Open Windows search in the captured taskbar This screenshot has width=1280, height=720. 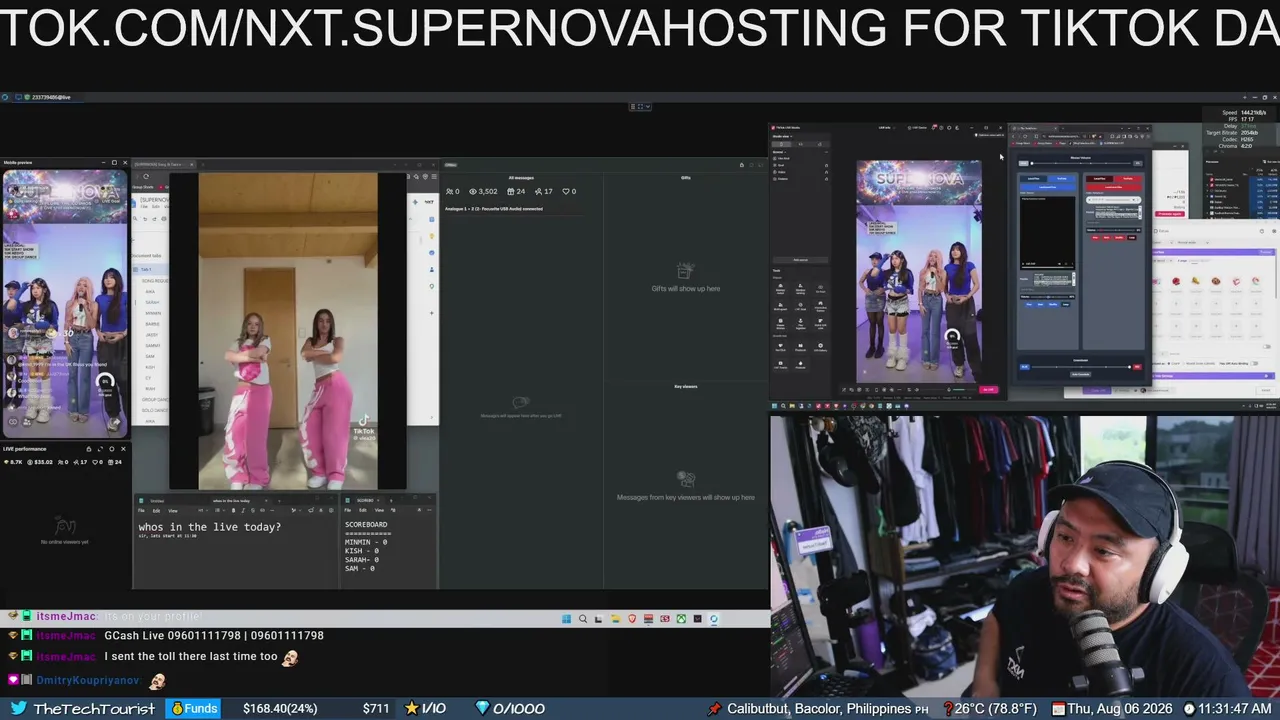583,619
